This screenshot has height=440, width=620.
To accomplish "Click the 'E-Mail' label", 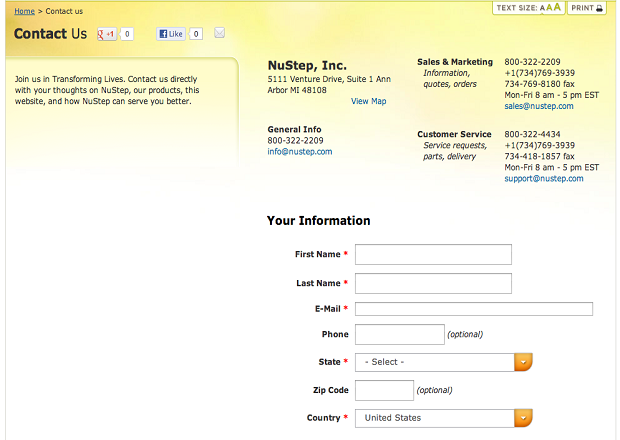I will [x=327, y=309].
